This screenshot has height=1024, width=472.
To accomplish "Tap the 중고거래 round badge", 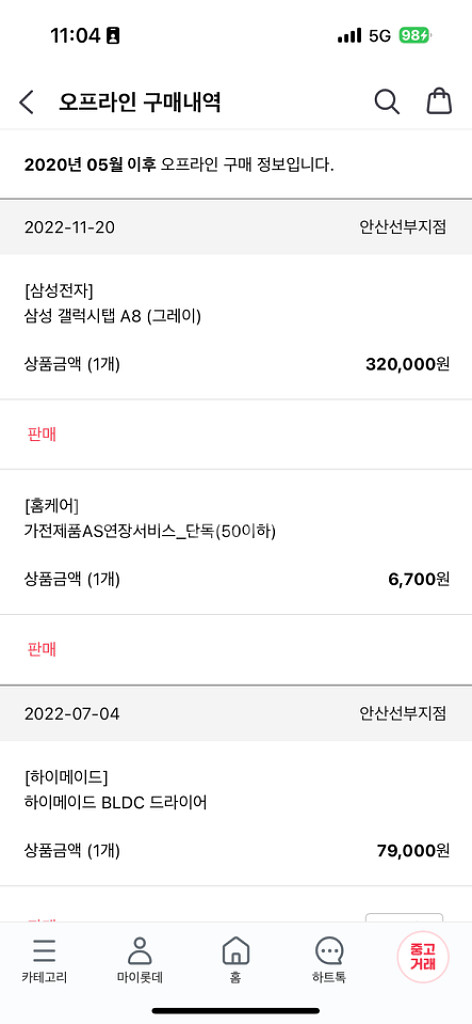I will tap(423, 956).
